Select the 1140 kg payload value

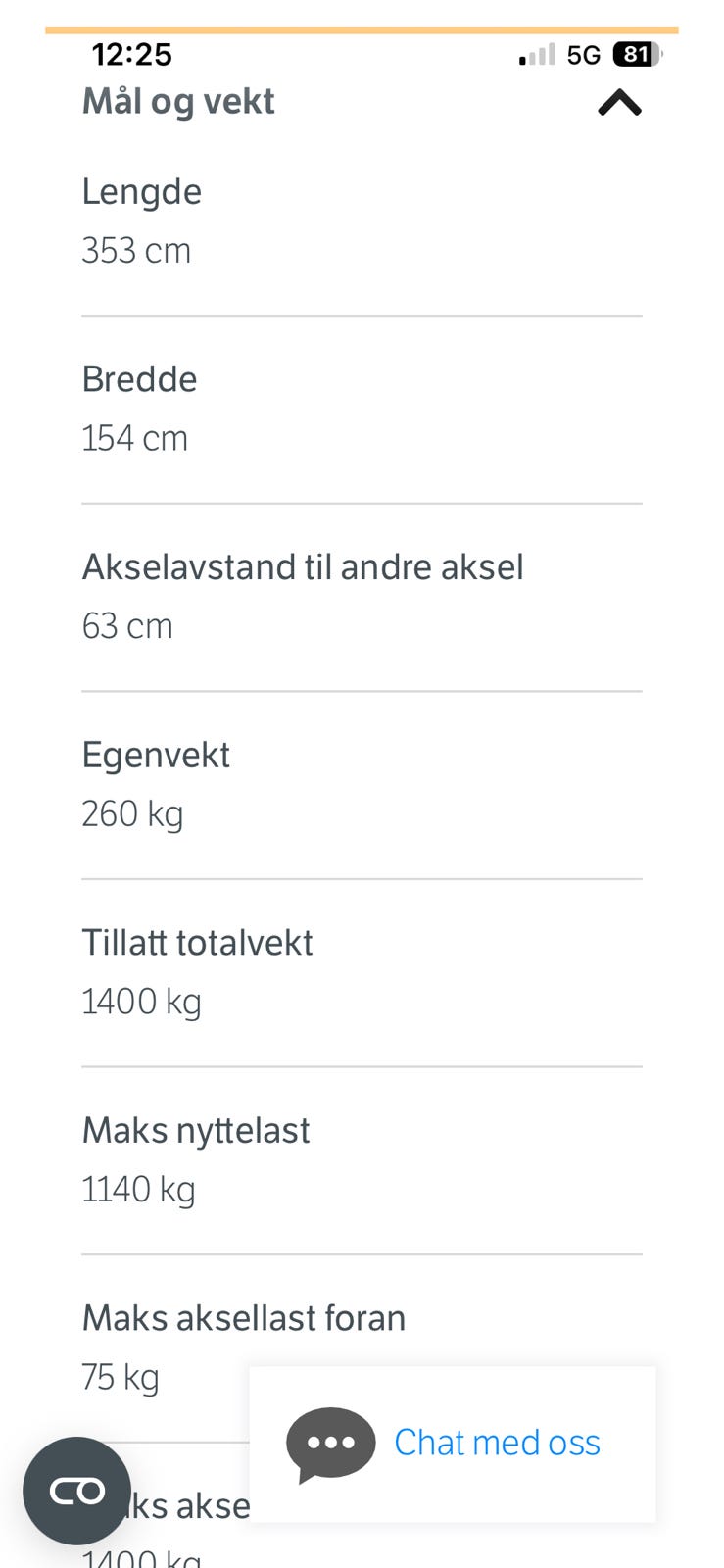click(x=138, y=1190)
